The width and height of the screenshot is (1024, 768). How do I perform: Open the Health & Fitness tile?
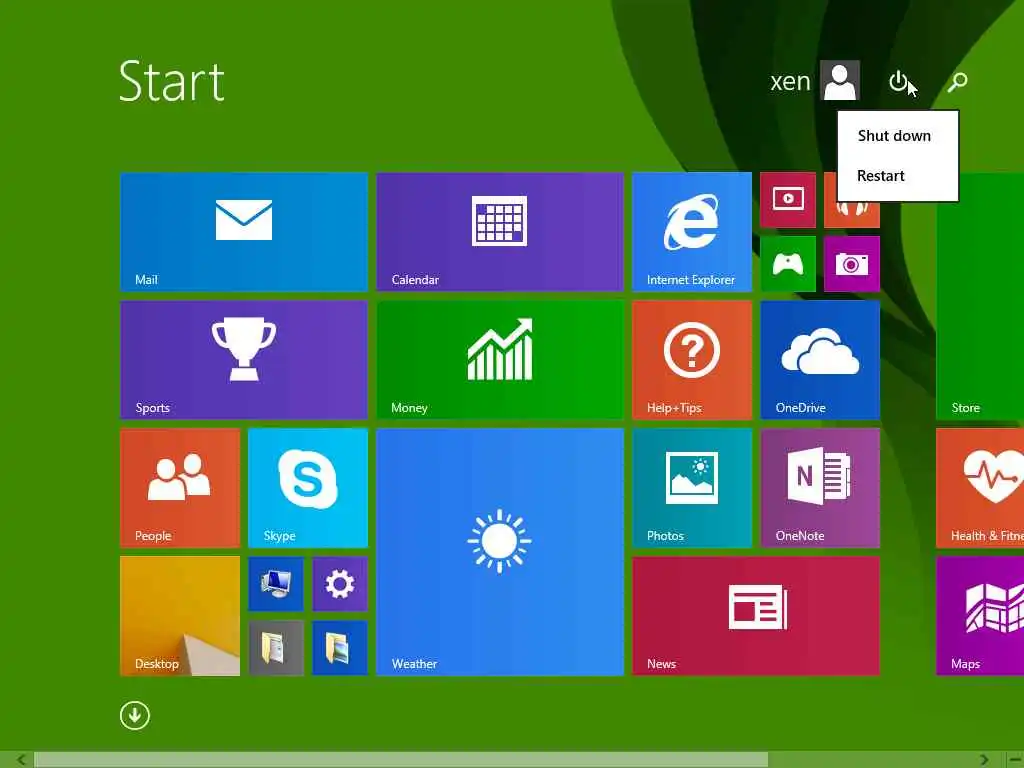tap(980, 488)
